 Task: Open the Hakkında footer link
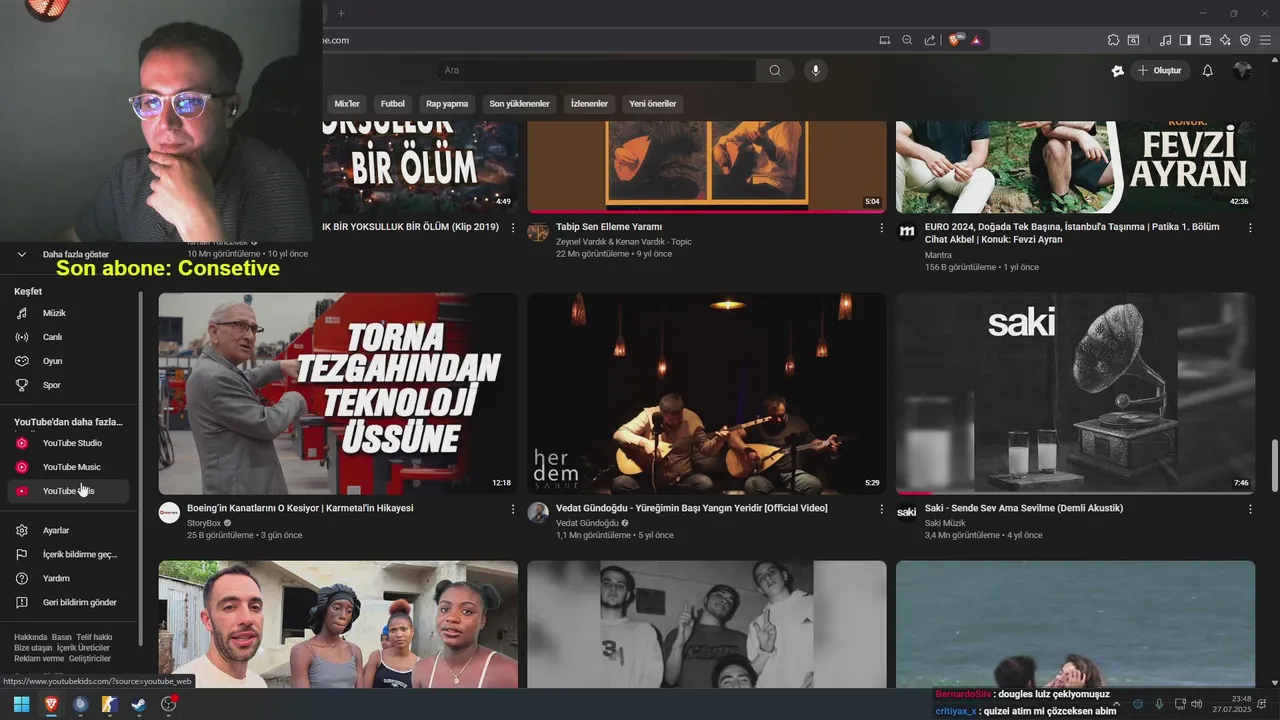pyautogui.click(x=30, y=637)
